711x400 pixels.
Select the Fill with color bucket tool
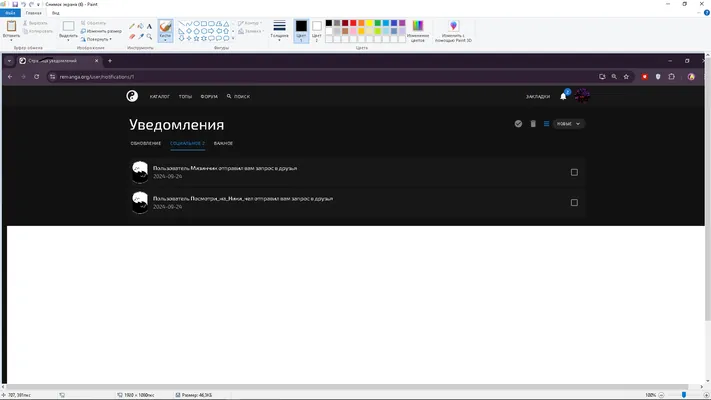point(141,26)
